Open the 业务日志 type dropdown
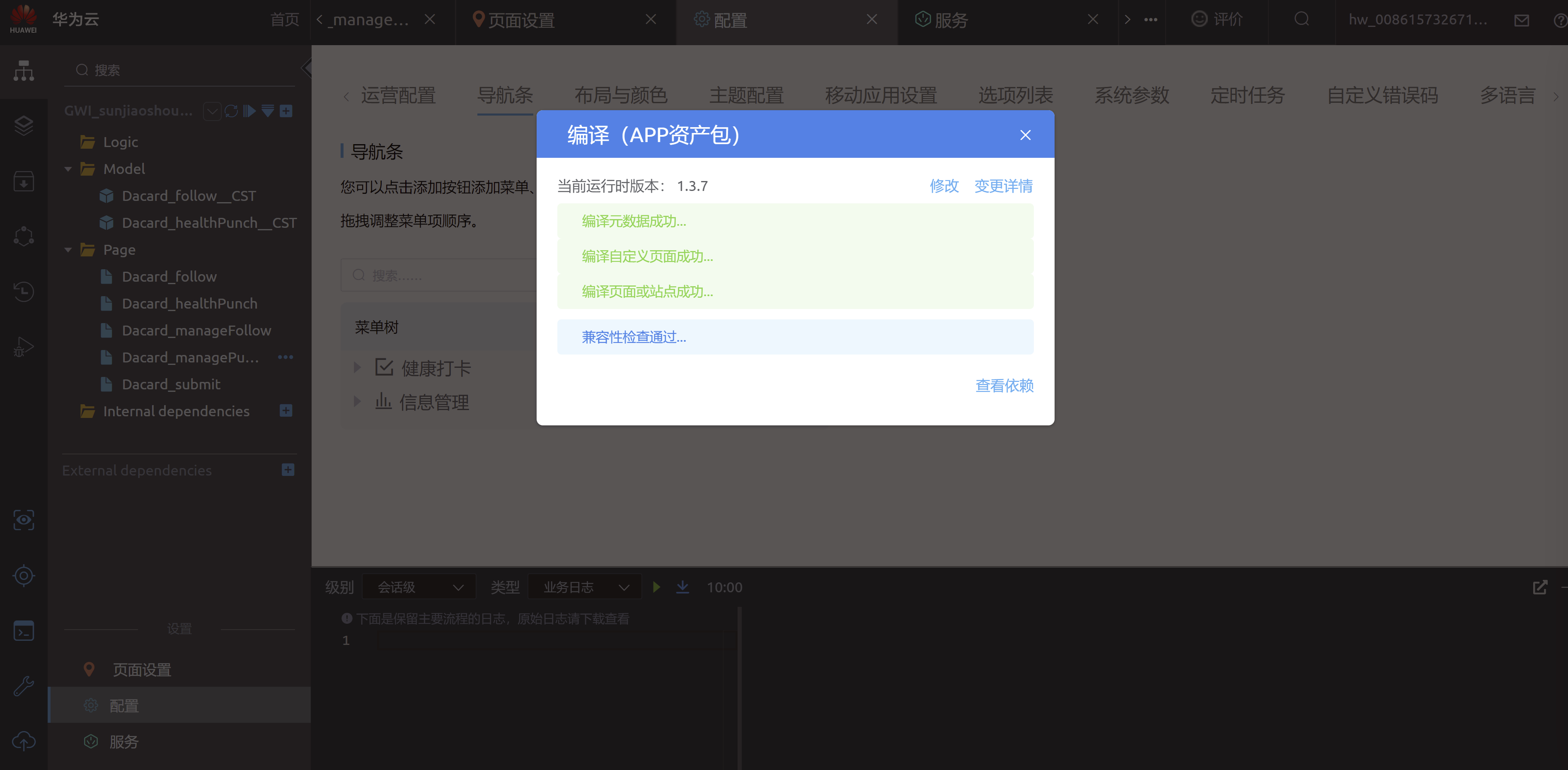This screenshot has height=770, width=1568. (584, 587)
